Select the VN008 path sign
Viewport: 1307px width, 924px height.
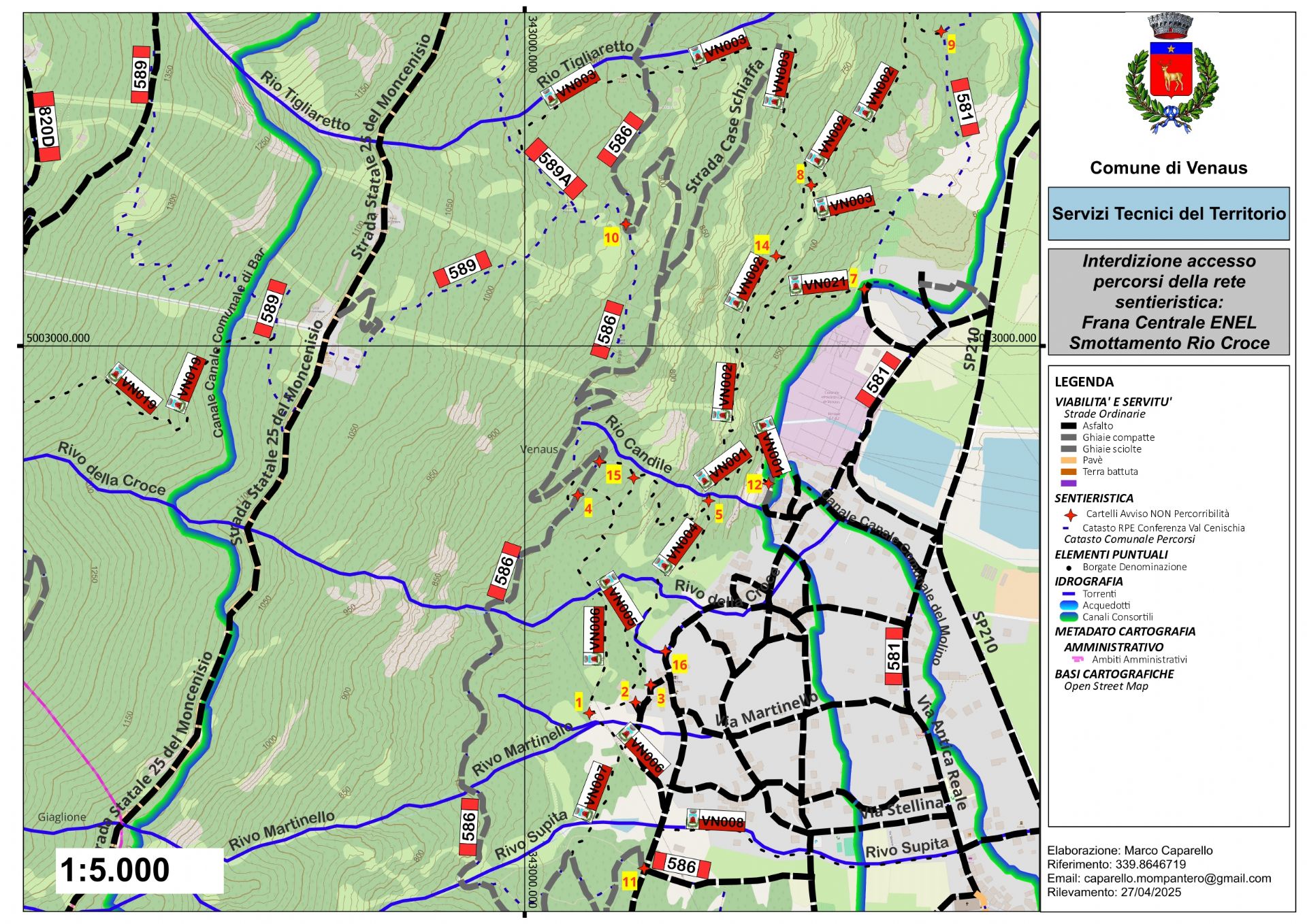(x=715, y=821)
